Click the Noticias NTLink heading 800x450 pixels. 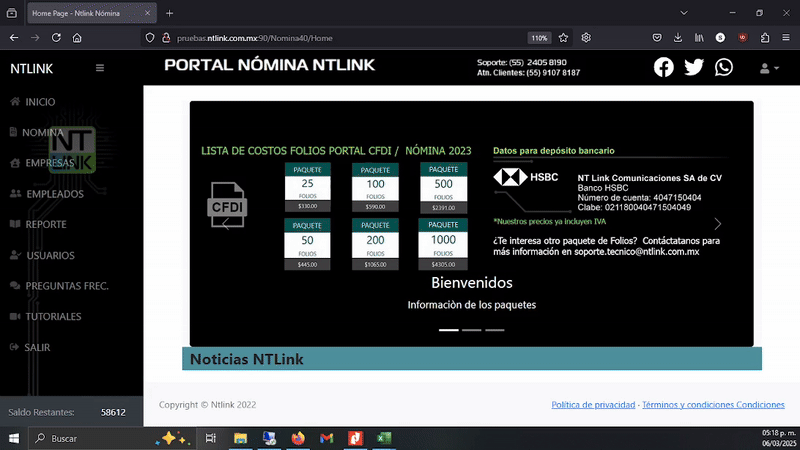tap(246, 359)
